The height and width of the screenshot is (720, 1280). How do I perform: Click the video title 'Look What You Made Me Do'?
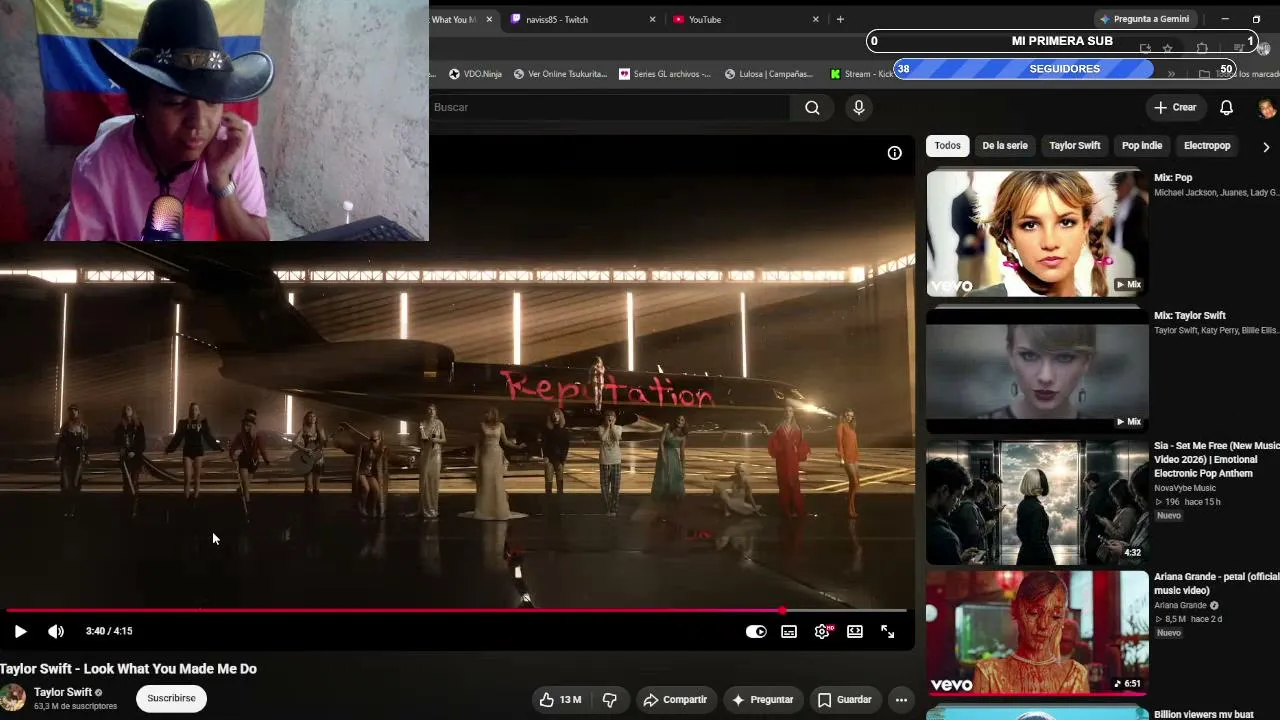pyautogui.click(x=128, y=669)
